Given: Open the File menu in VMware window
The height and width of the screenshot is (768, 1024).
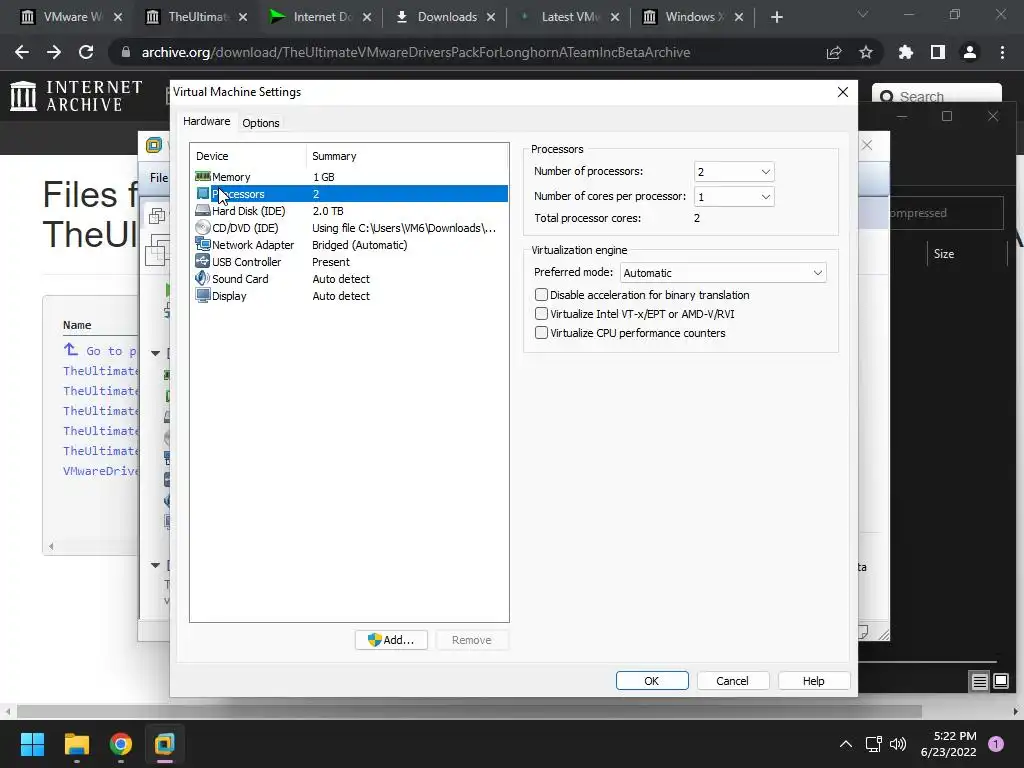Looking at the screenshot, I should coord(159,177).
